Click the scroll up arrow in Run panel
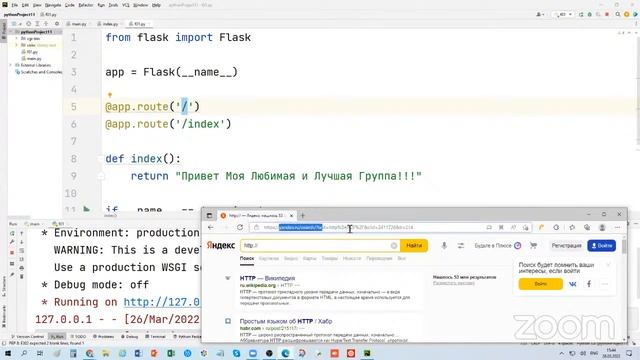Viewport: 640px width, 360px height. 22,233
